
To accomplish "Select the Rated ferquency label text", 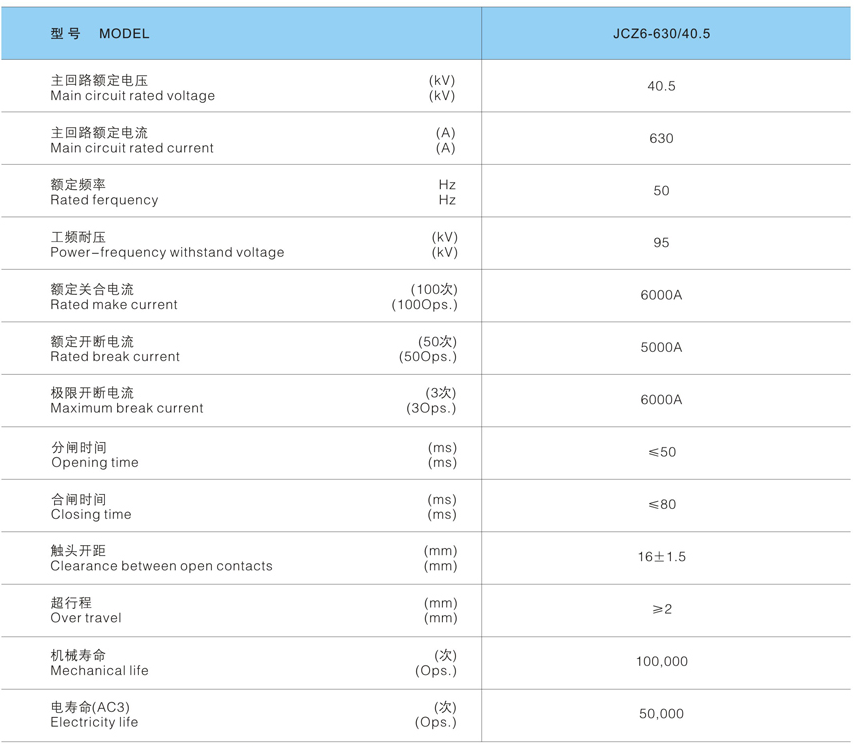I will tap(104, 200).
